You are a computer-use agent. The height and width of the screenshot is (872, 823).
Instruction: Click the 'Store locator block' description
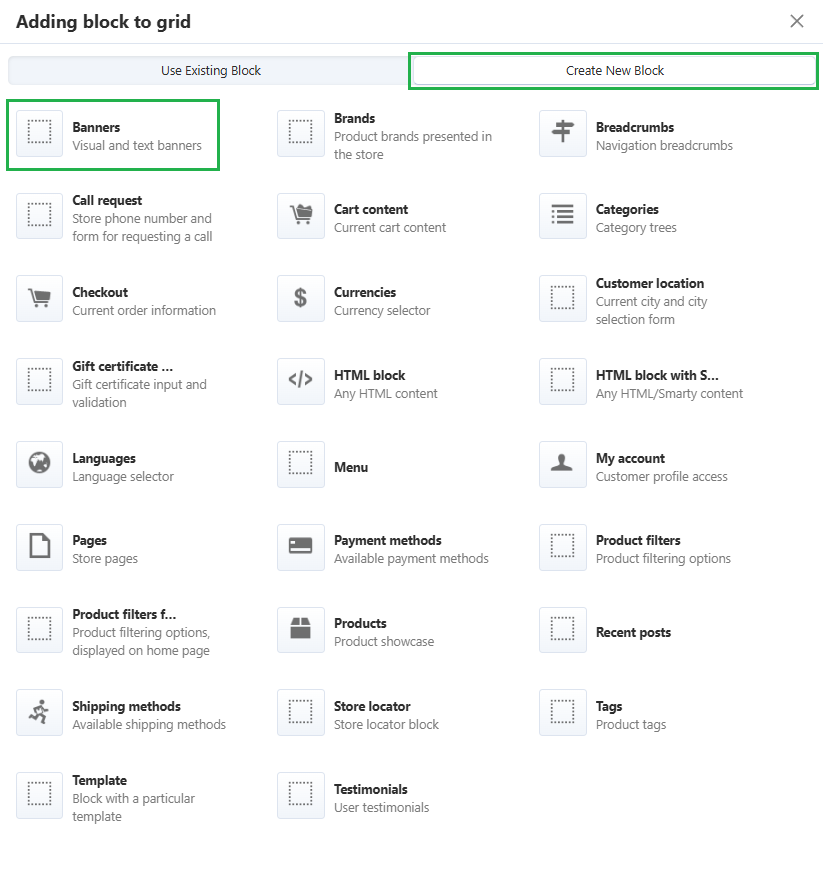tap(386, 725)
